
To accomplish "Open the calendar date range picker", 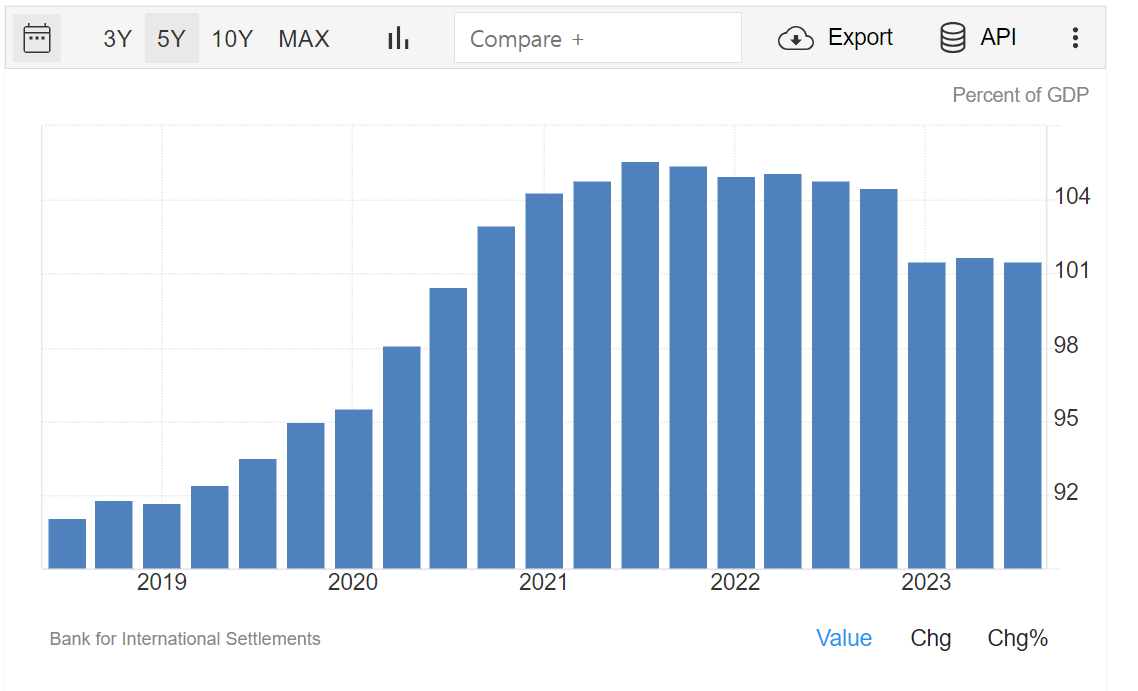I will click(37, 38).
